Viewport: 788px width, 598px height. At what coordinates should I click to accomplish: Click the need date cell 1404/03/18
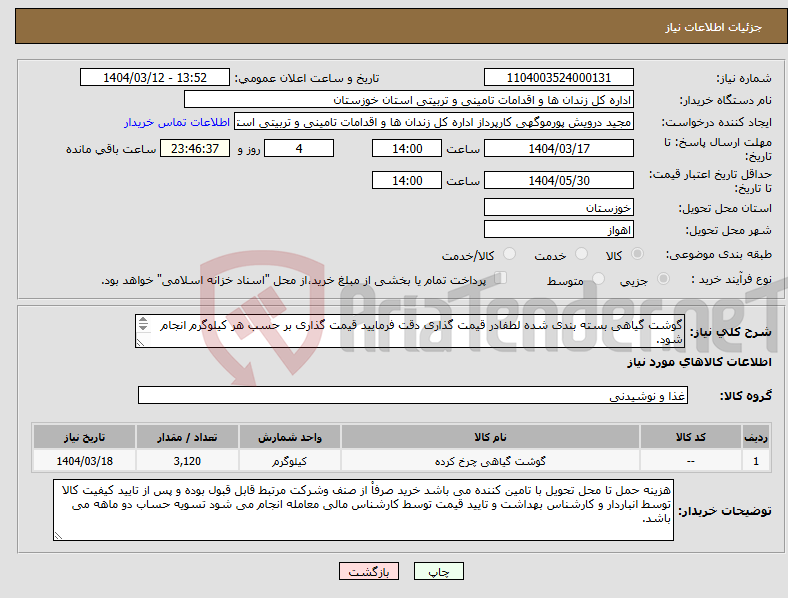84,461
